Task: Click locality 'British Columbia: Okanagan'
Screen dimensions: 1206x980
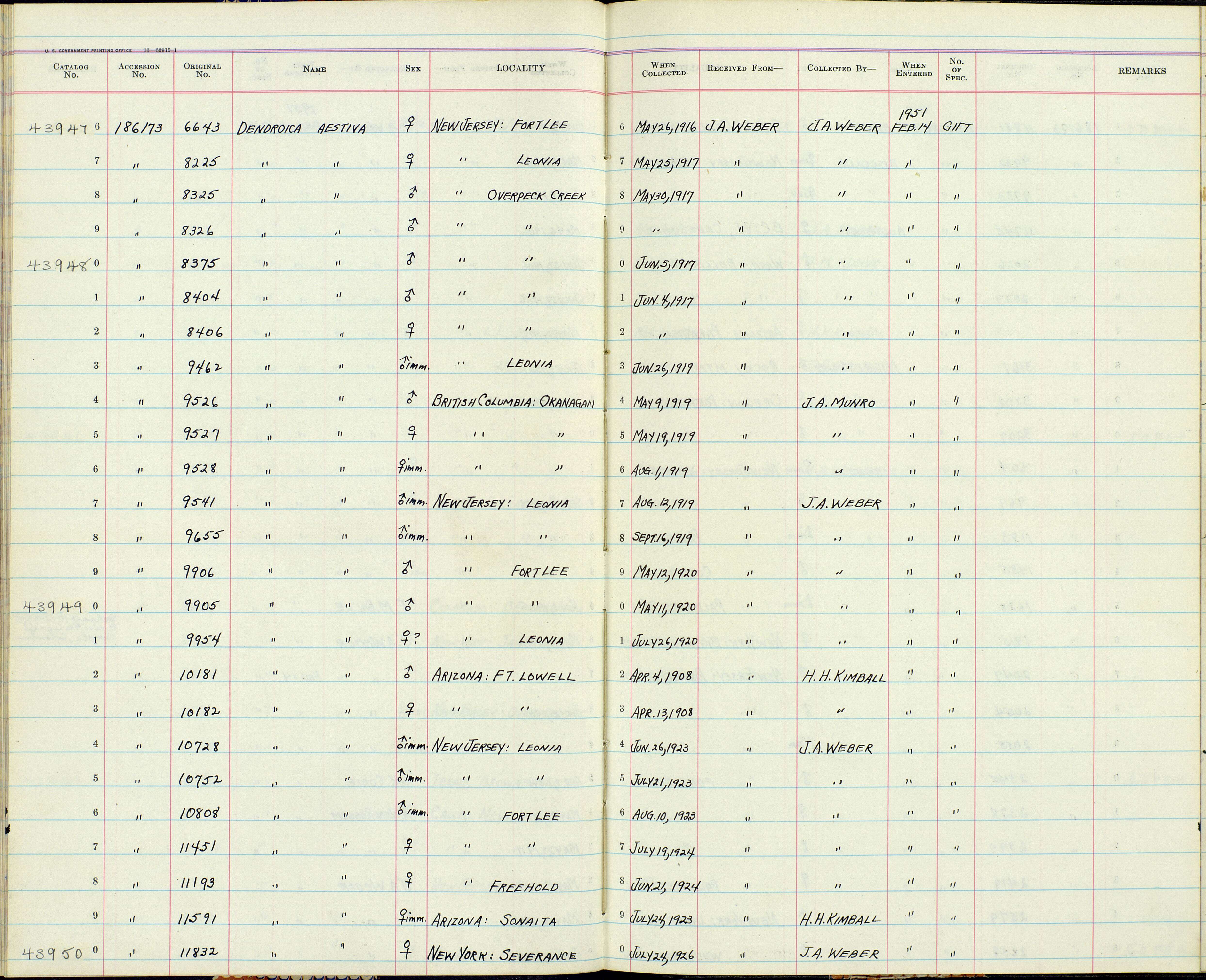Action: click(513, 401)
